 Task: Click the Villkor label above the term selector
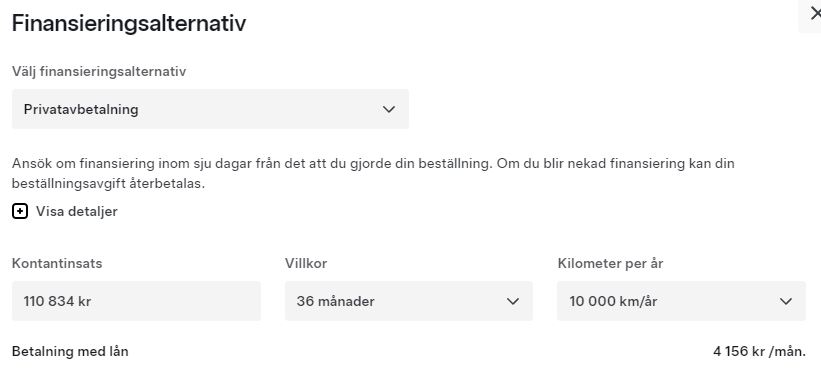point(306,263)
